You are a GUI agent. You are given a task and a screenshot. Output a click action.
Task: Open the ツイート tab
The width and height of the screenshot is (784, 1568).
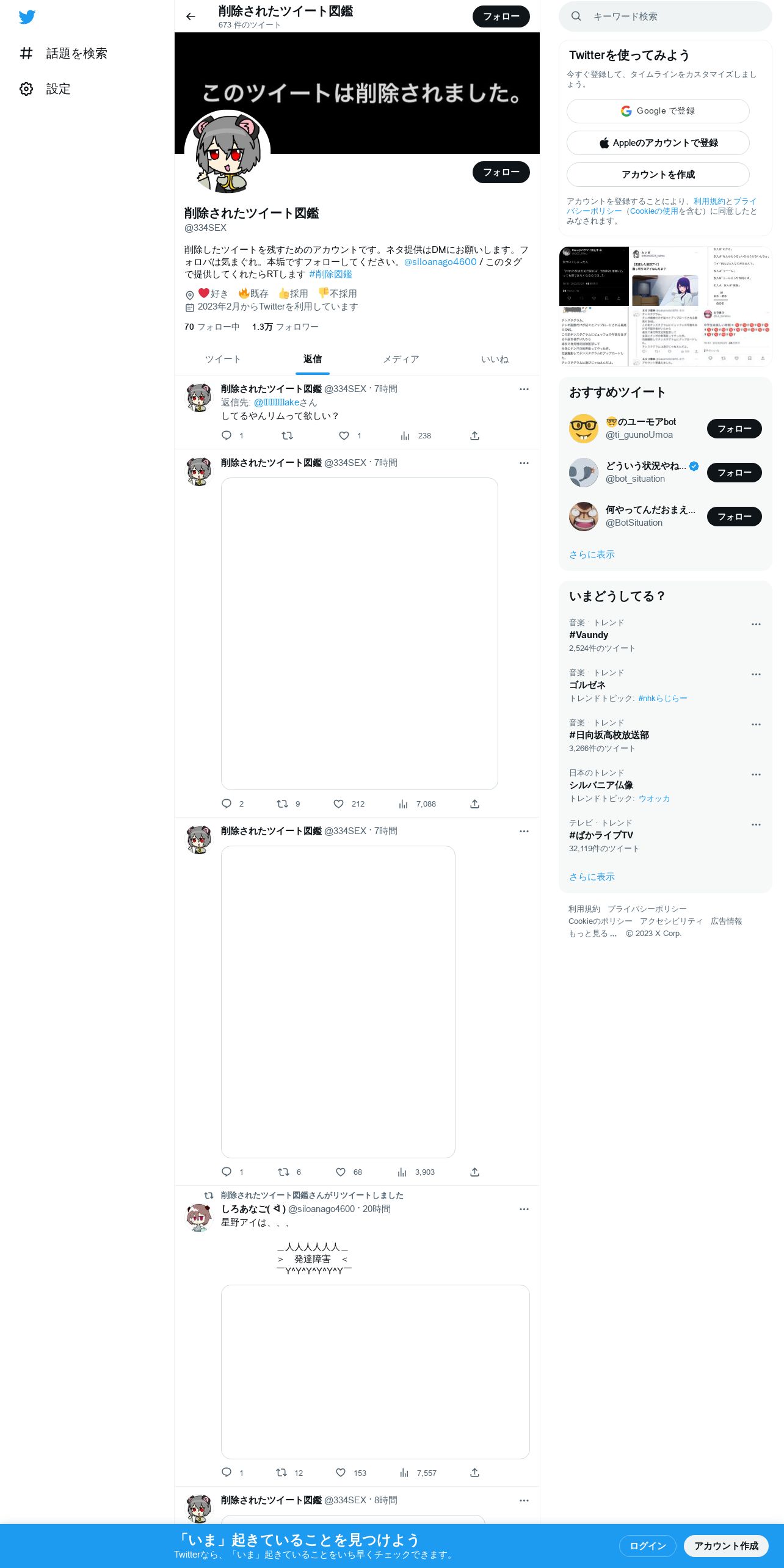coord(223,359)
